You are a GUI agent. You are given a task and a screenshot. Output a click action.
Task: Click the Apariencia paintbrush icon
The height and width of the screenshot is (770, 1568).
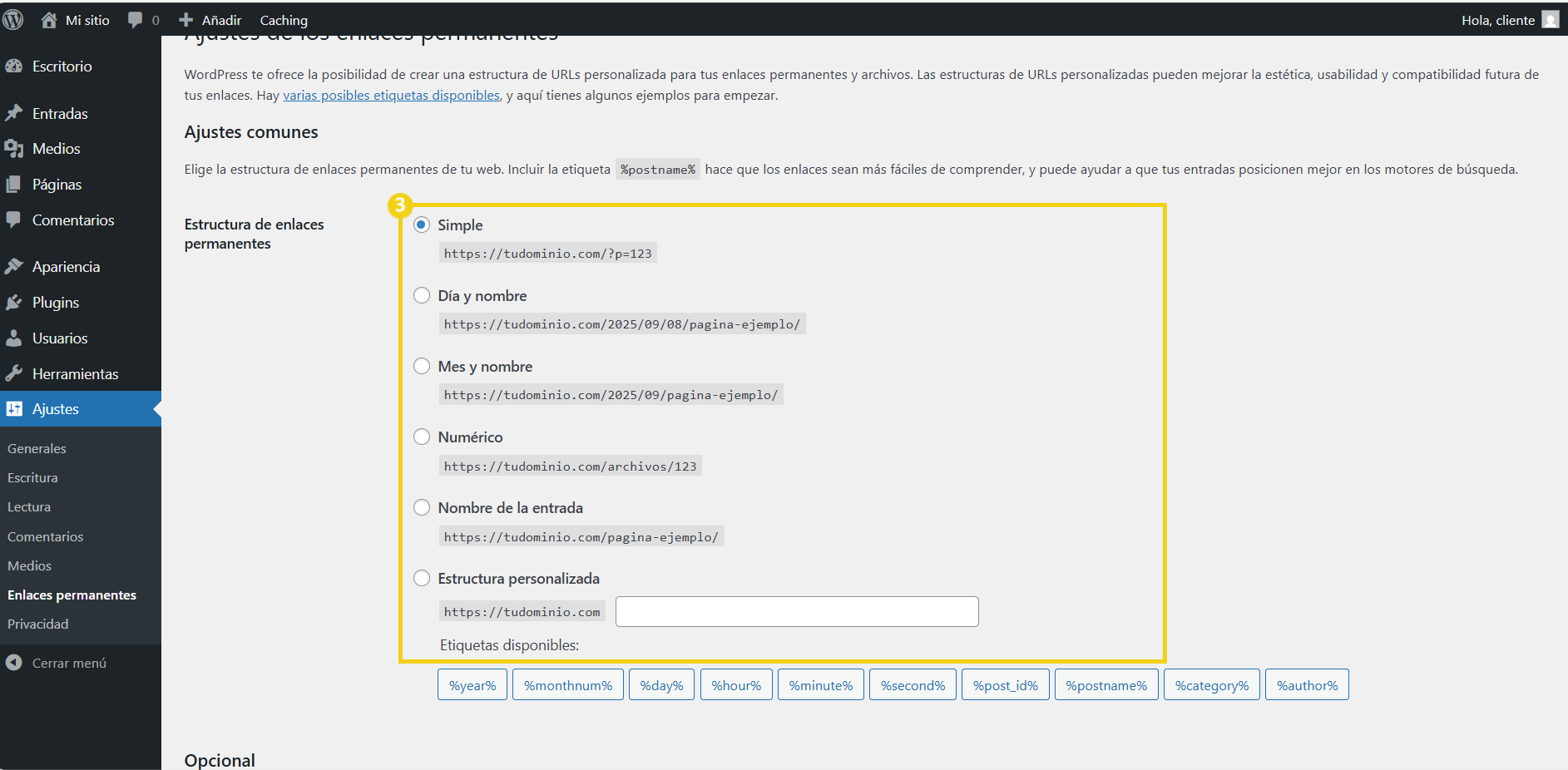click(14, 267)
